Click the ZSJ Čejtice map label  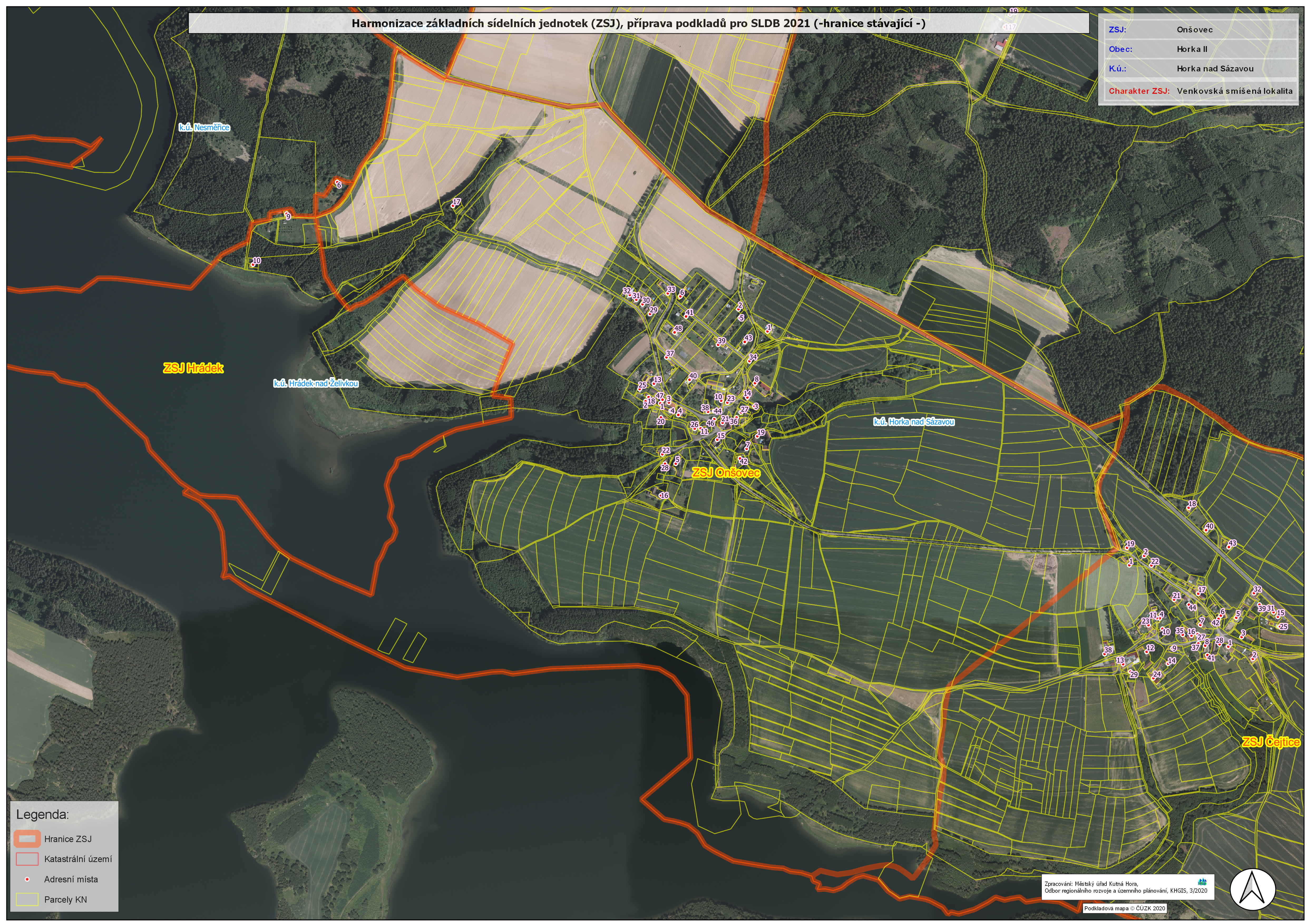pyautogui.click(x=1271, y=742)
